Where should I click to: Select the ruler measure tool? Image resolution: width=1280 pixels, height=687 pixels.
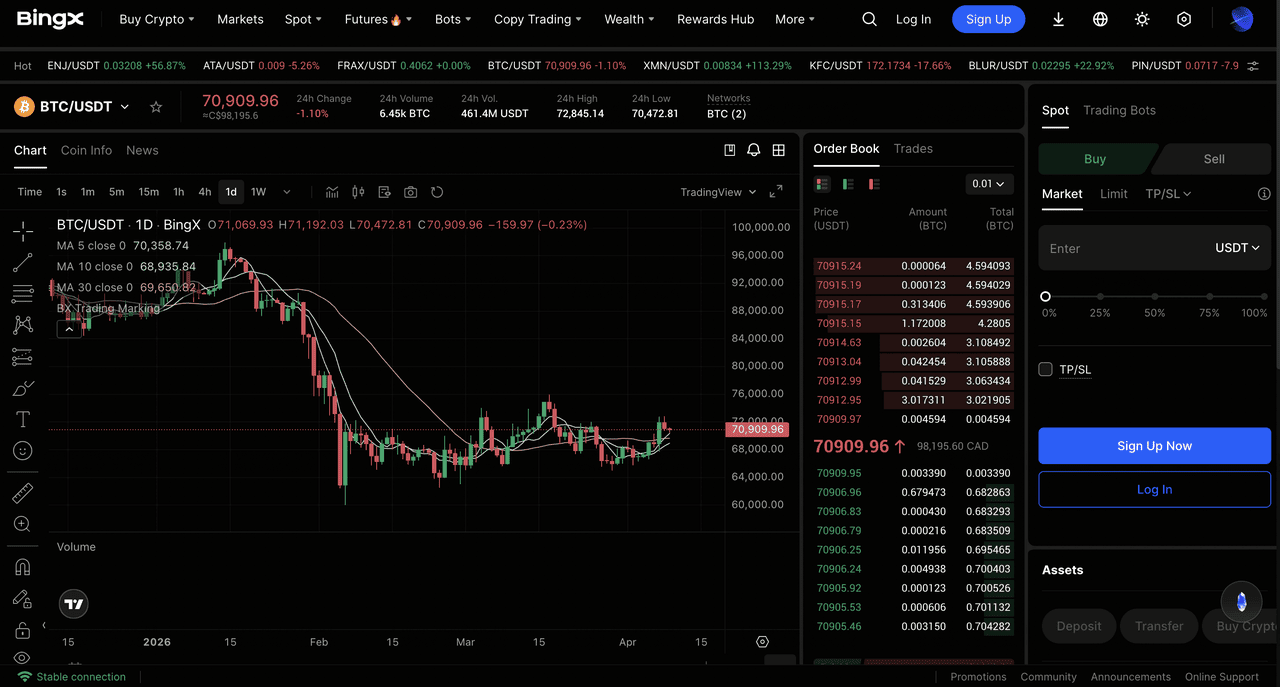(x=22, y=492)
